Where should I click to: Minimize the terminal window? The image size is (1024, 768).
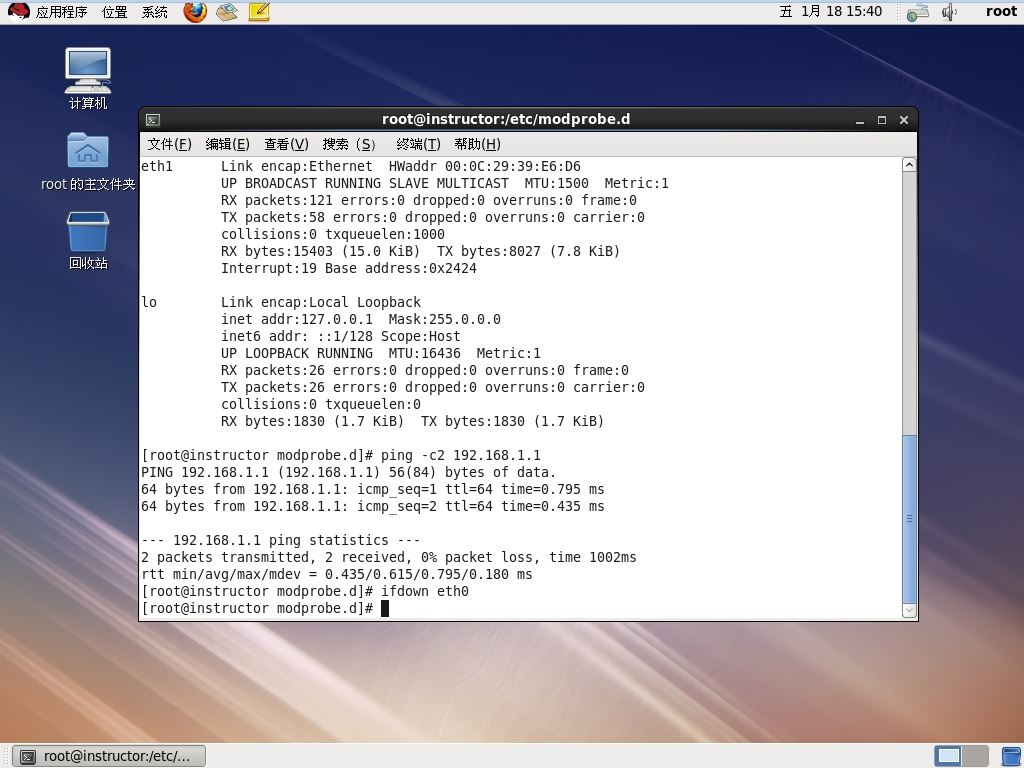click(859, 120)
